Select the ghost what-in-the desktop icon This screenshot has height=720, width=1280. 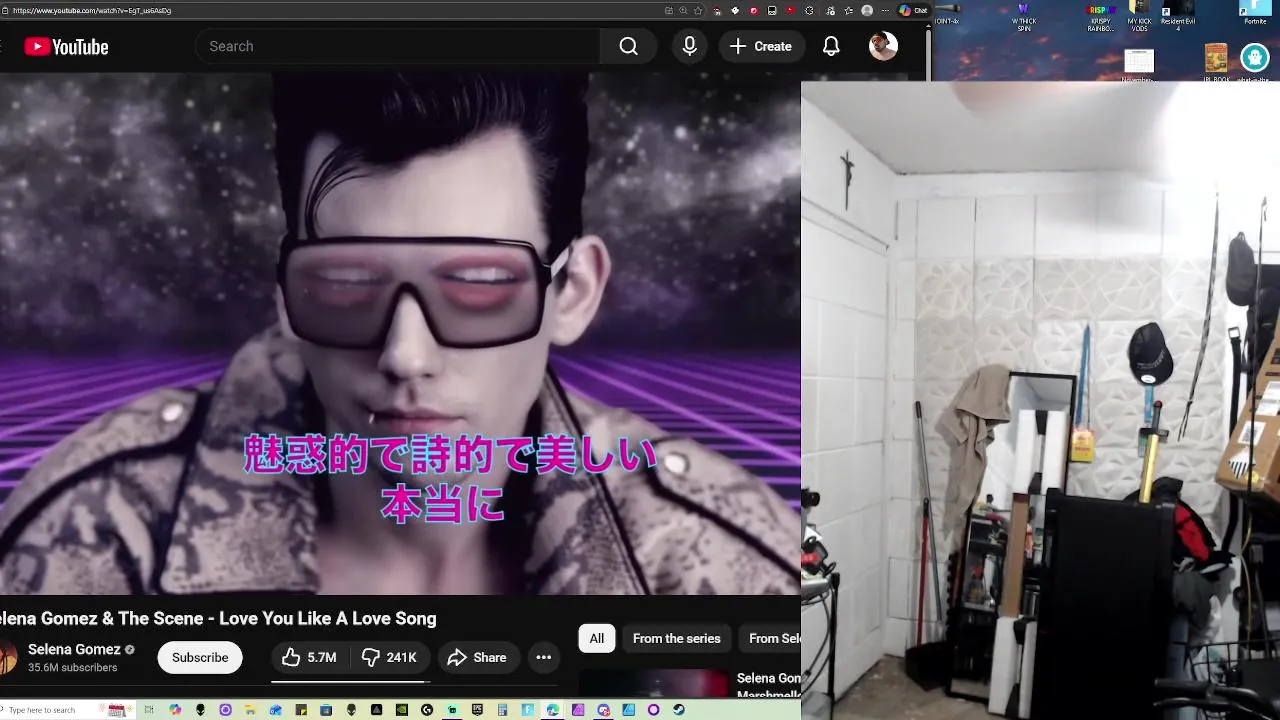point(1254,61)
